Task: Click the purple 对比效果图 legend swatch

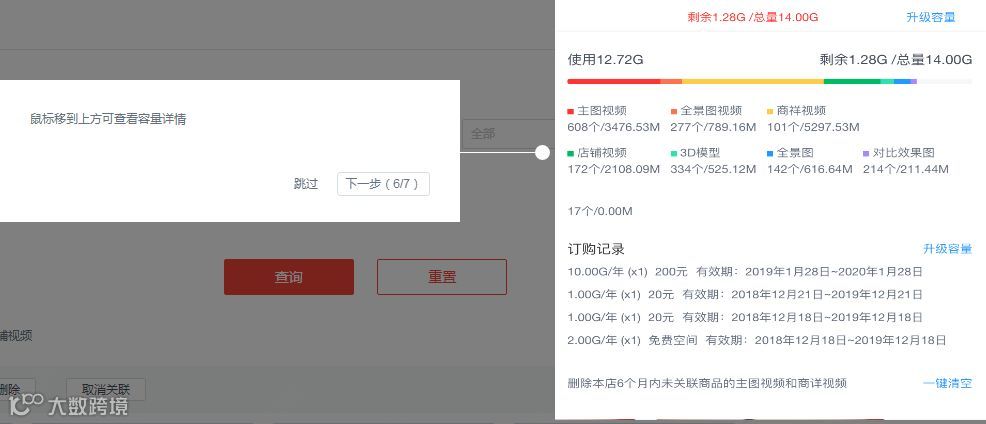Action: (x=867, y=153)
